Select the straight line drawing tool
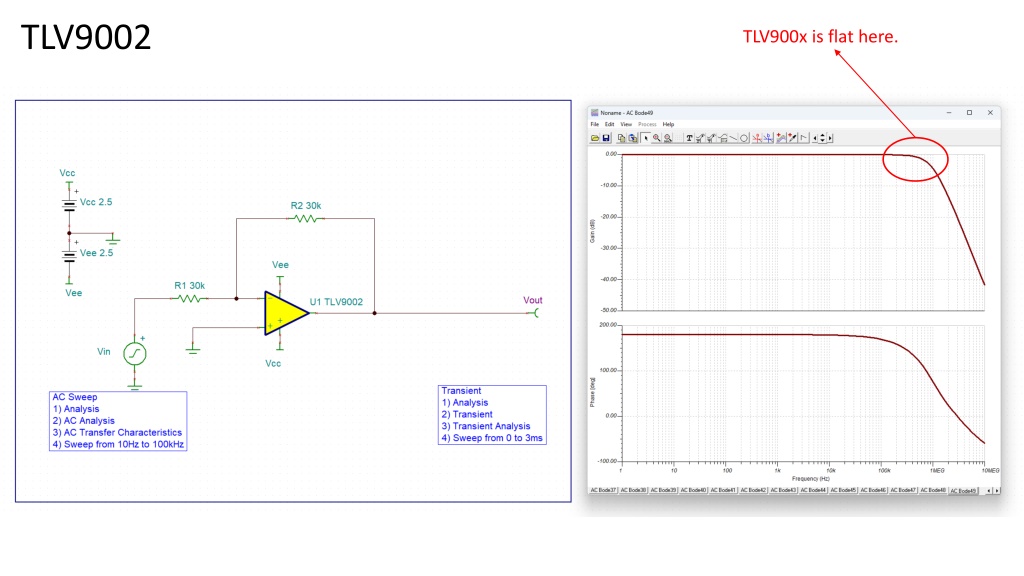The image size is (1024, 576). 733,138
